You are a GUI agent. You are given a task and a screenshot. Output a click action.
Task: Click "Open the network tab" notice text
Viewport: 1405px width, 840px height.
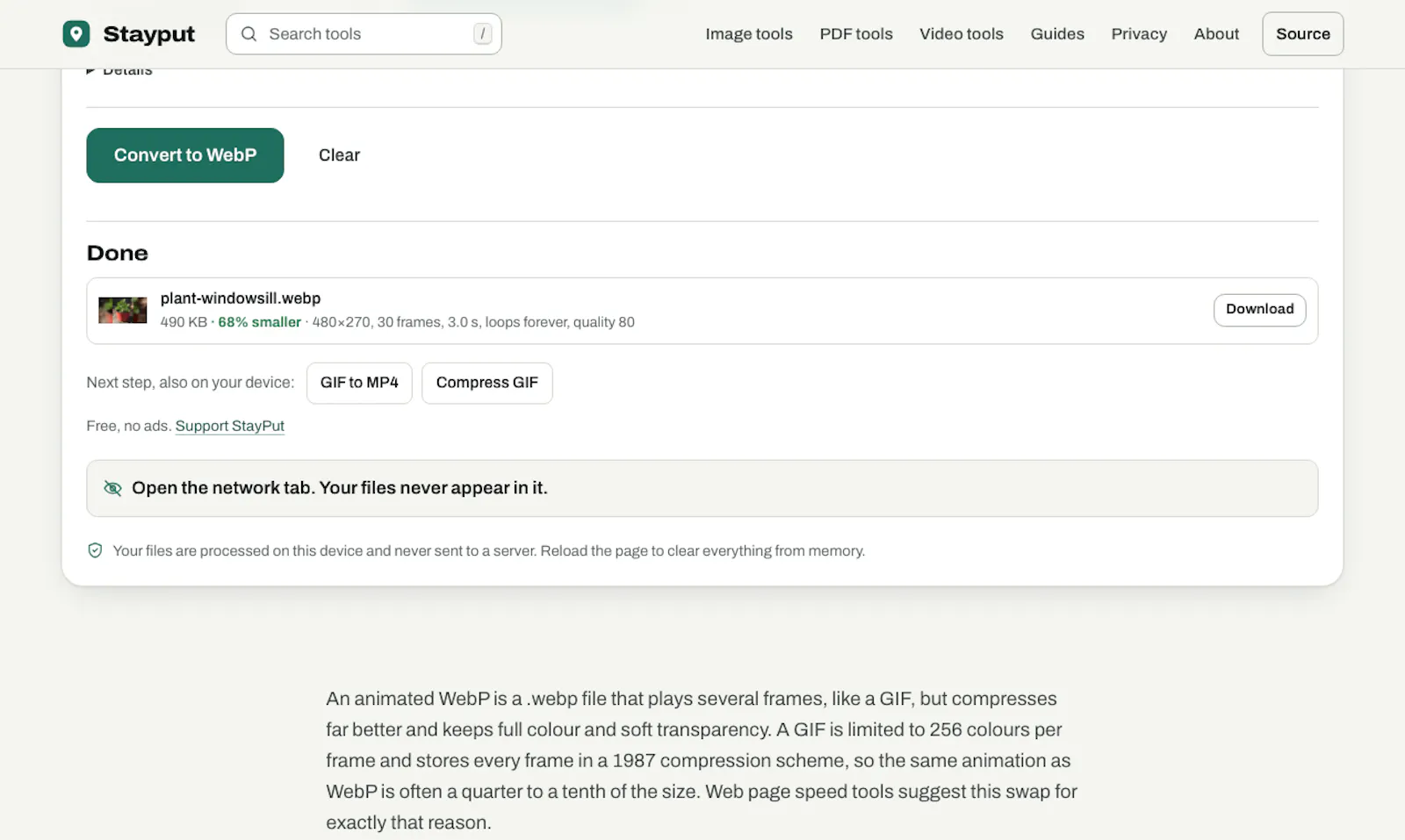[340, 488]
